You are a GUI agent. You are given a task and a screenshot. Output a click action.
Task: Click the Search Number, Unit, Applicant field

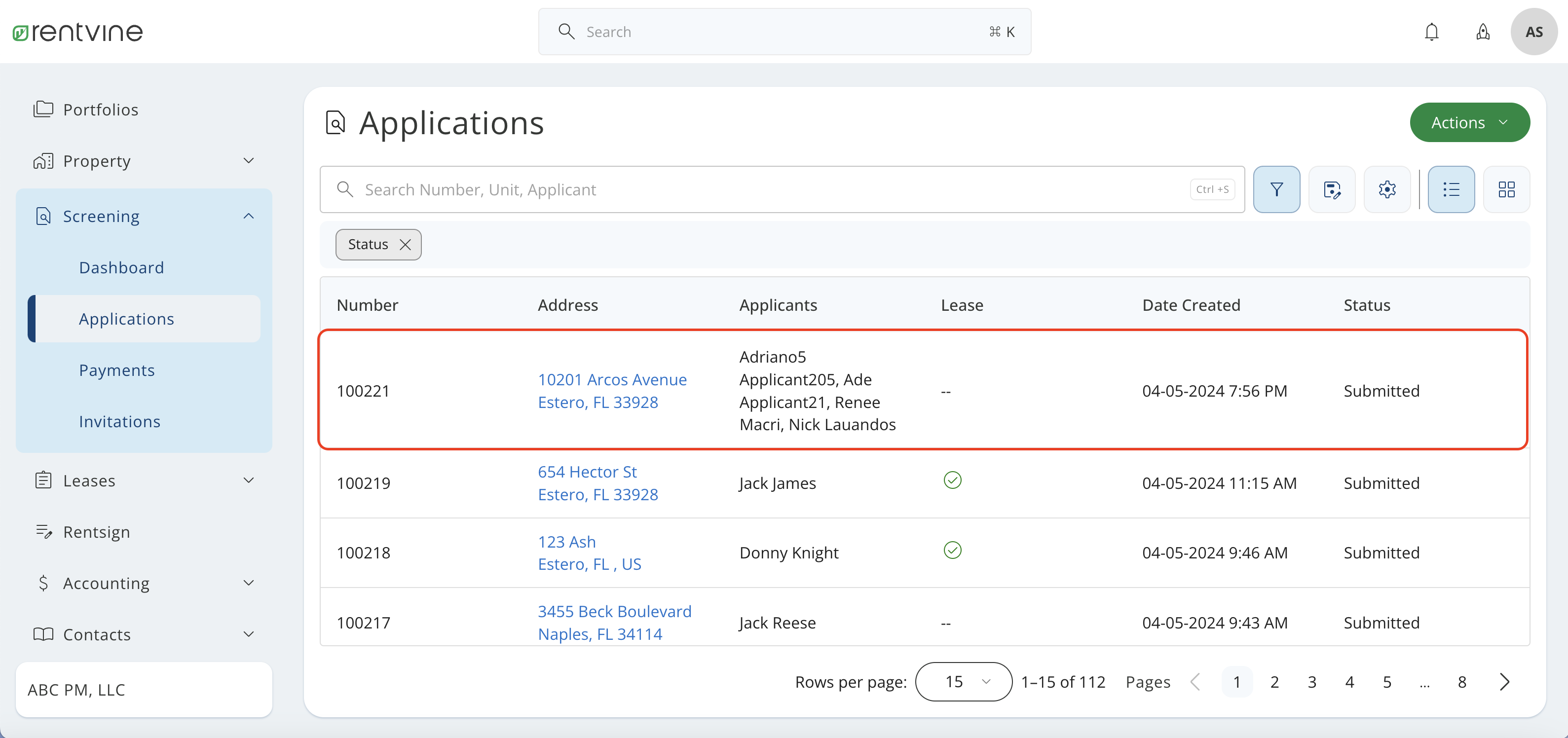[x=670, y=189]
